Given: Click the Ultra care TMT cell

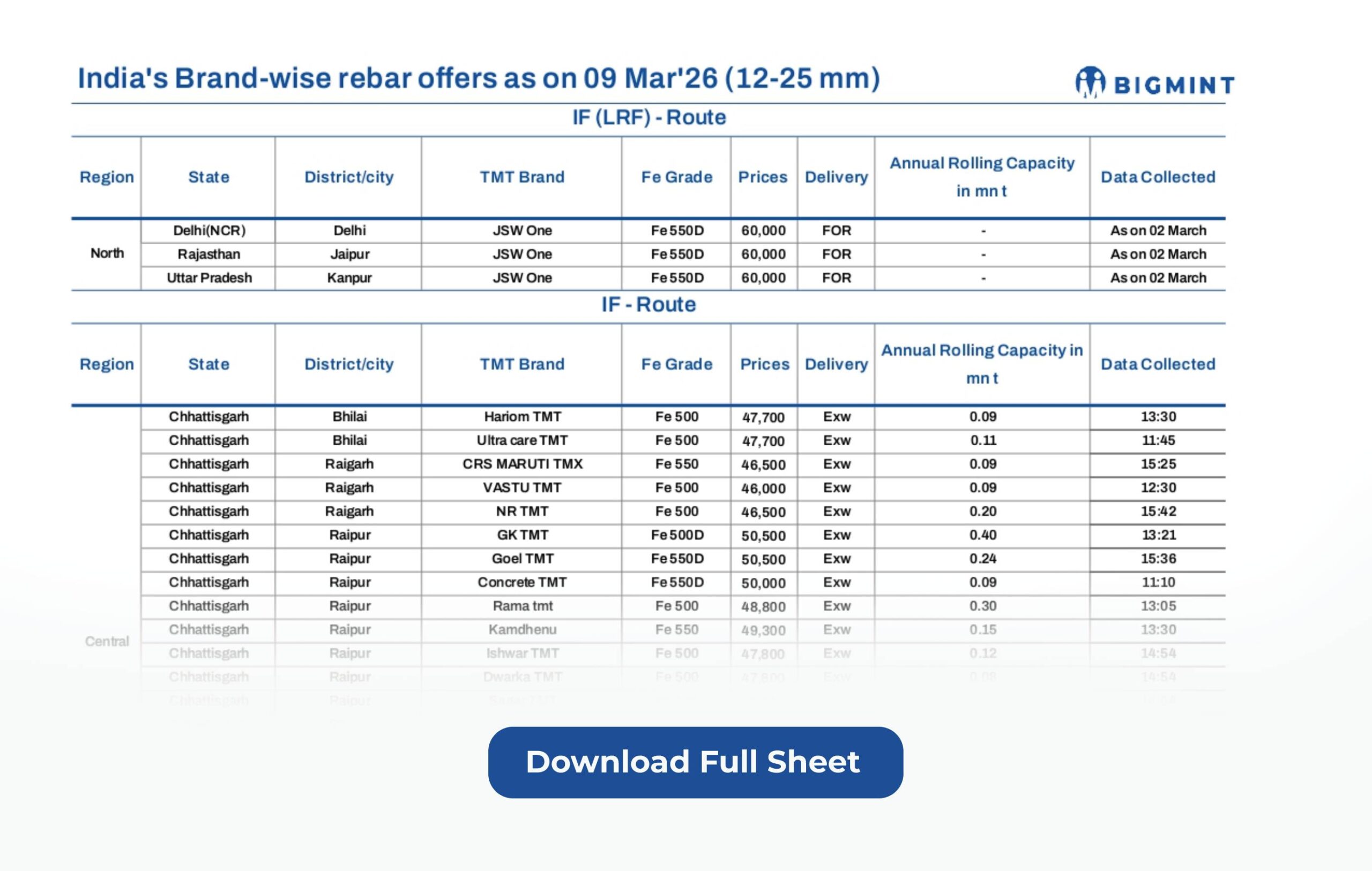Looking at the screenshot, I should point(522,440).
